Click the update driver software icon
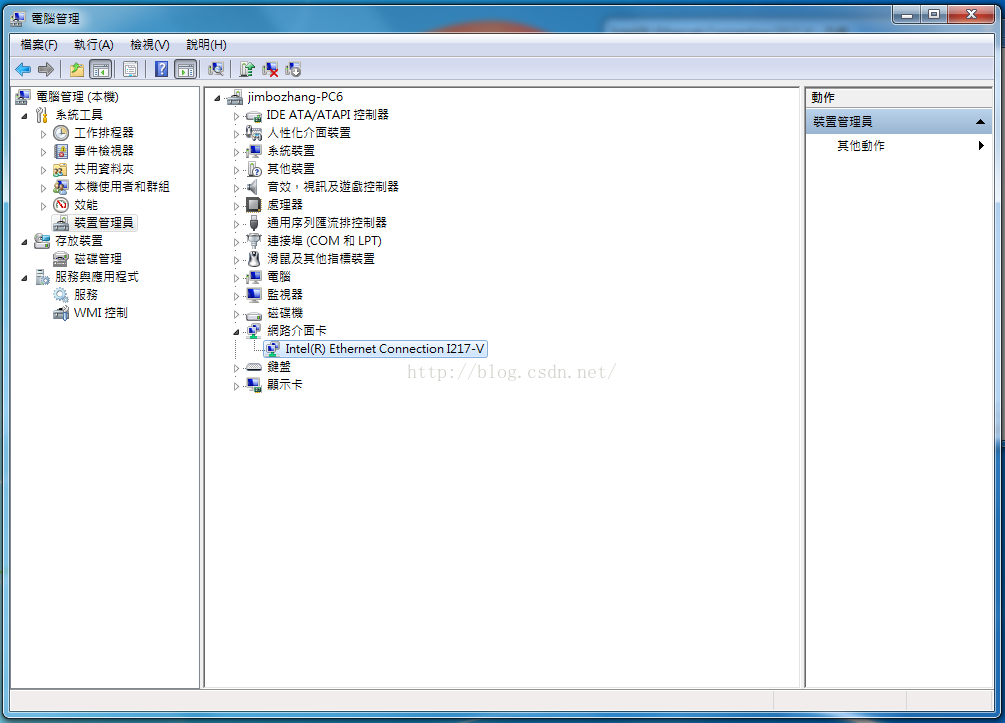Image resolution: width=1005 pixels, height=723 pixels. coord(247,69)
